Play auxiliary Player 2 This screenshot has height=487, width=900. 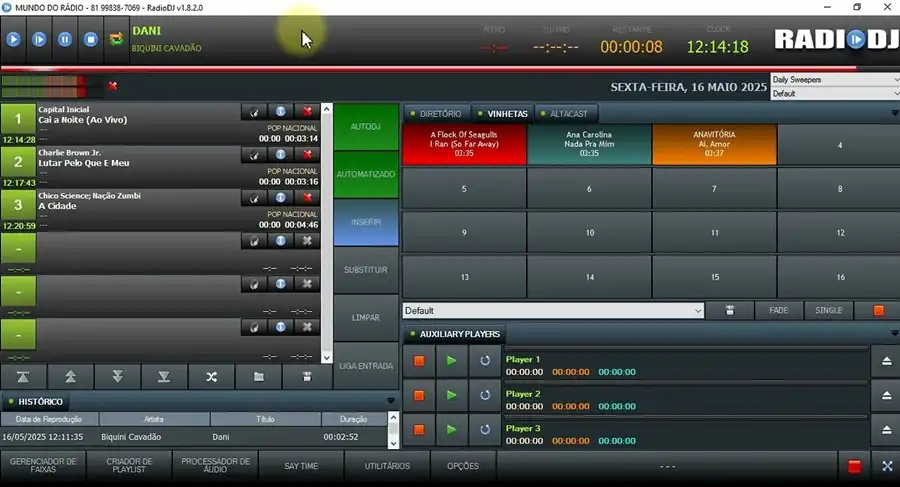452,395
